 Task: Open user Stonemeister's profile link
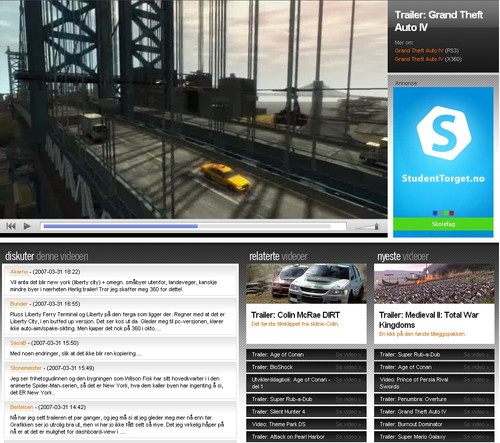click(x=26, y=368)
